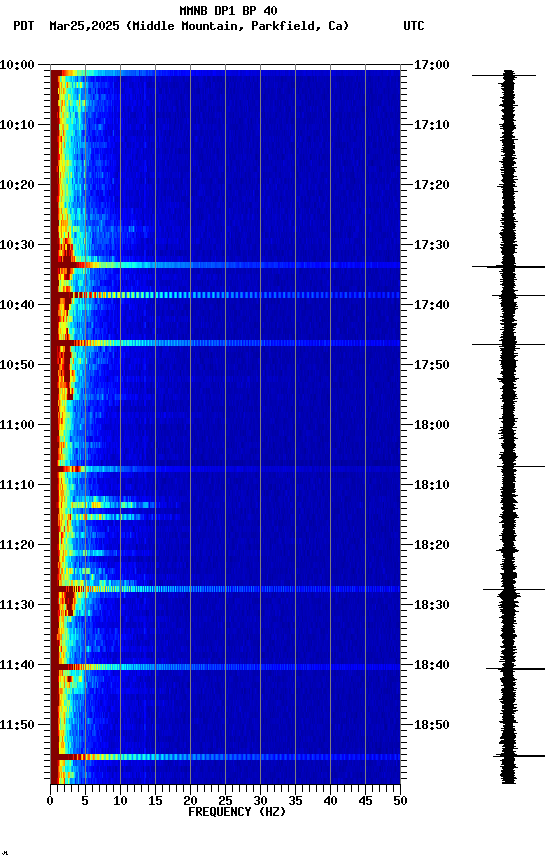Click the UTC time label '18:20'
552x864 pixels.
(x=432, y=545)
